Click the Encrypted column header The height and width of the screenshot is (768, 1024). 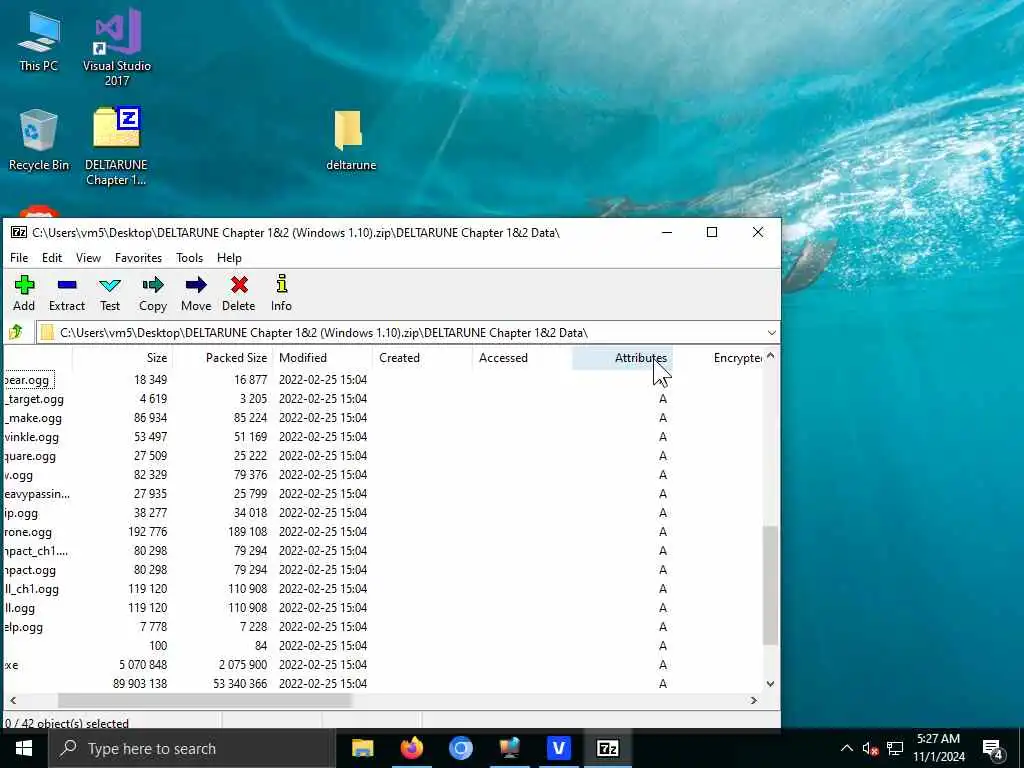point(718,358)
